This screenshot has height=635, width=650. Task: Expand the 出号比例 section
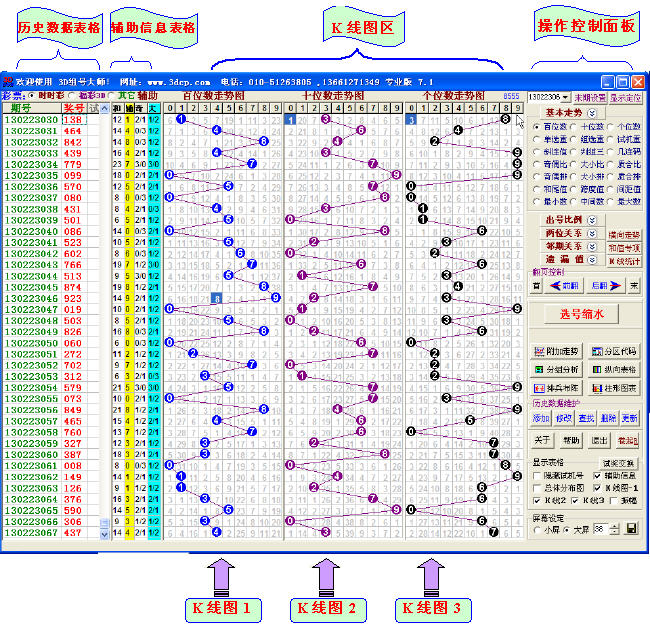(590, 218)
